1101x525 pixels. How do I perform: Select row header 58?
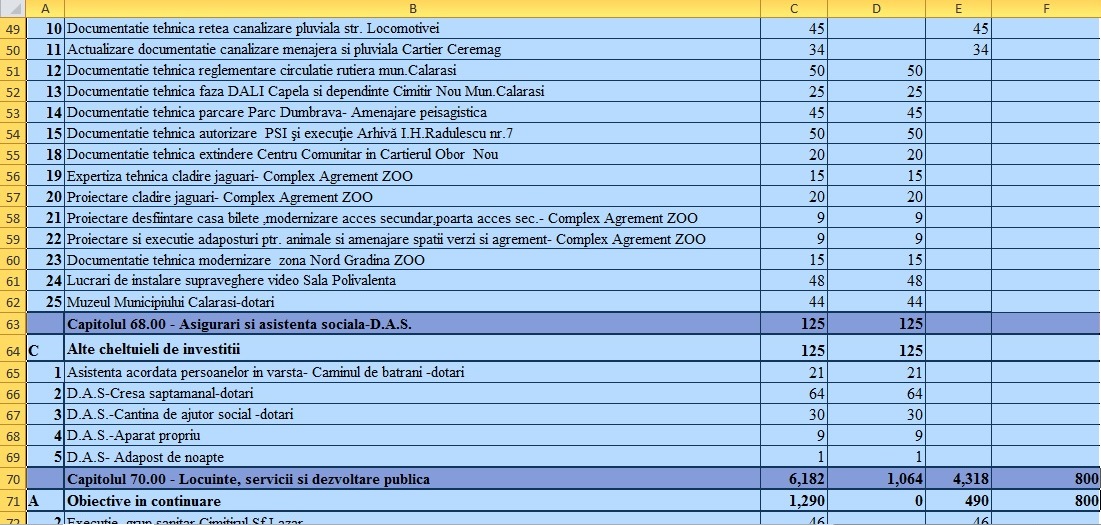pos(13,218)
